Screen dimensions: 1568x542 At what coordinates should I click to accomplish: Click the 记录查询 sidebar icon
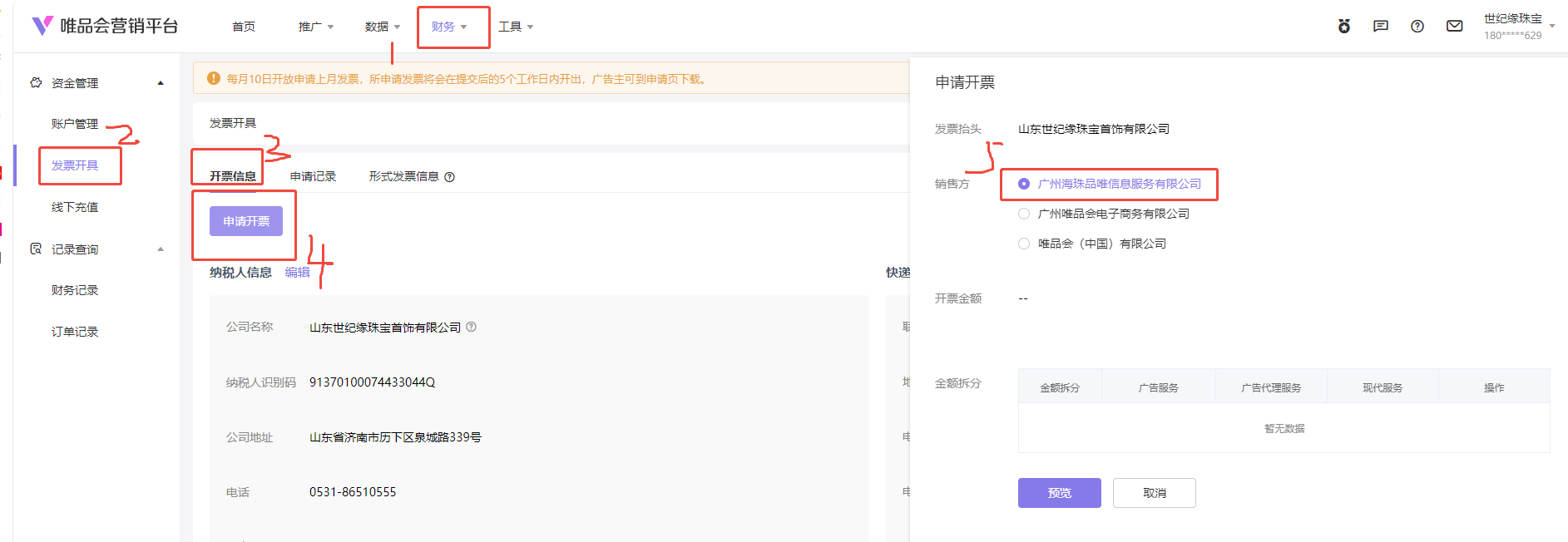click(x=36, y=249)
